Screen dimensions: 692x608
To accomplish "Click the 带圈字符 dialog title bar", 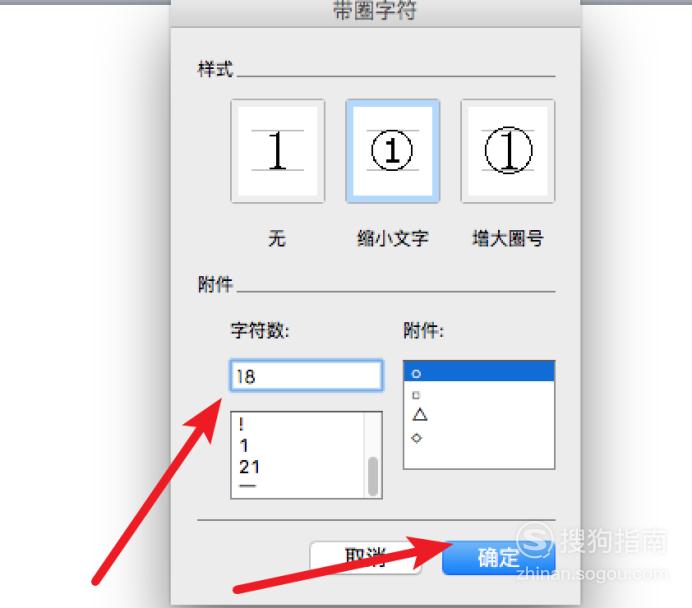I will click(375, 11).
